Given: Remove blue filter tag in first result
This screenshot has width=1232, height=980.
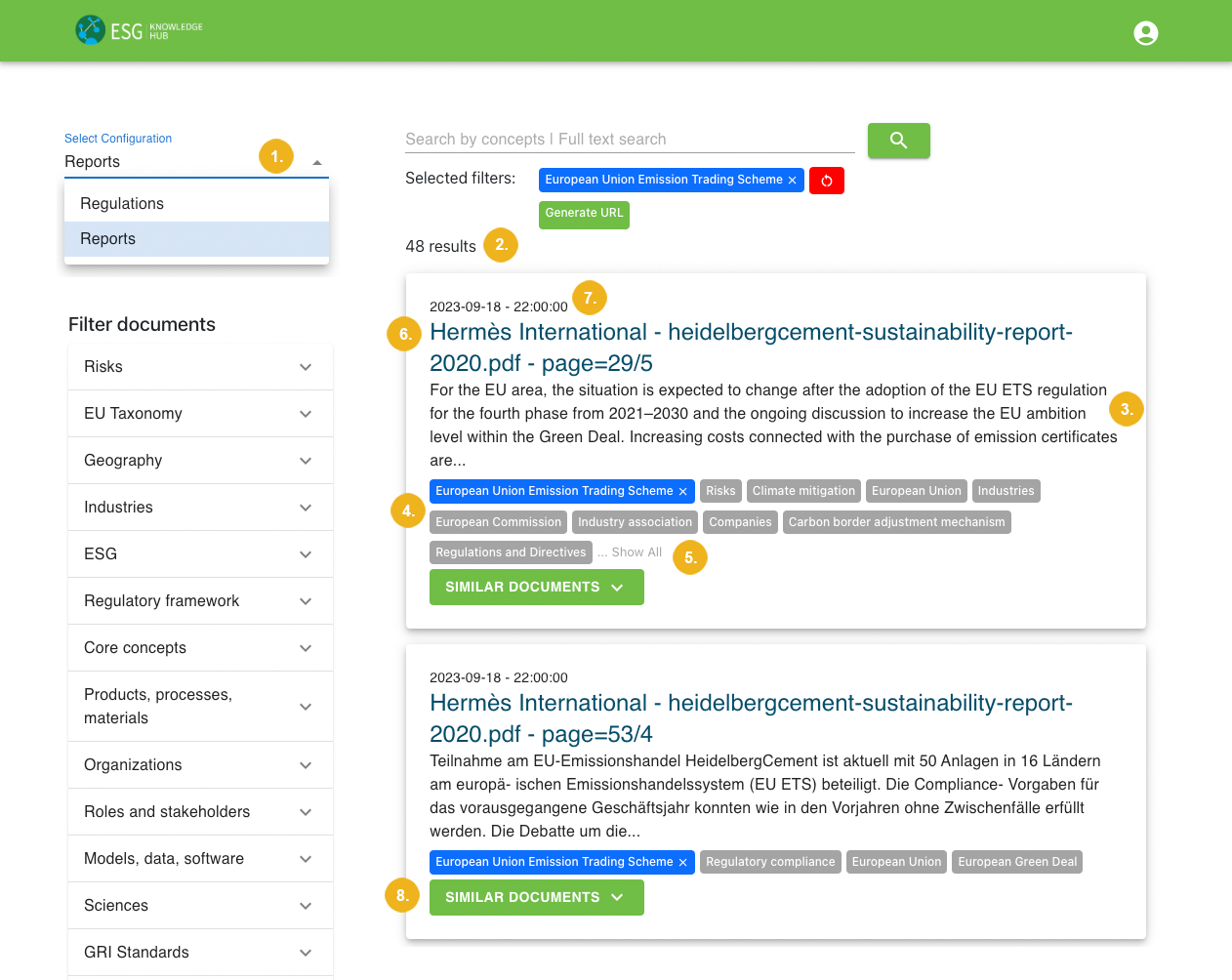Looking at the screenshot, I should (683, 492).
